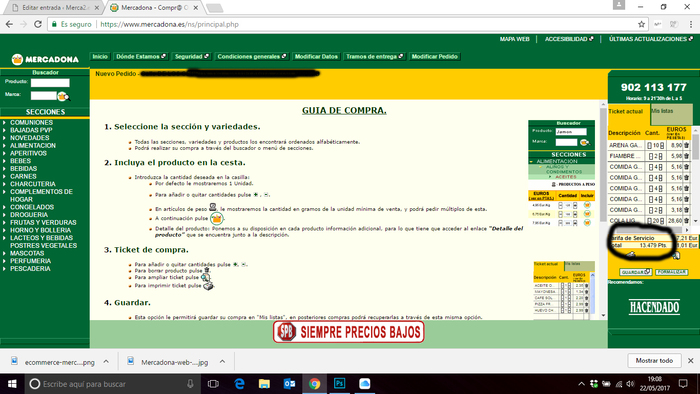The width and height of the screenshot is (700, 394).
Task: Click the SIEMPRE PRECIOS BAJOS banner
Action: 348,332
